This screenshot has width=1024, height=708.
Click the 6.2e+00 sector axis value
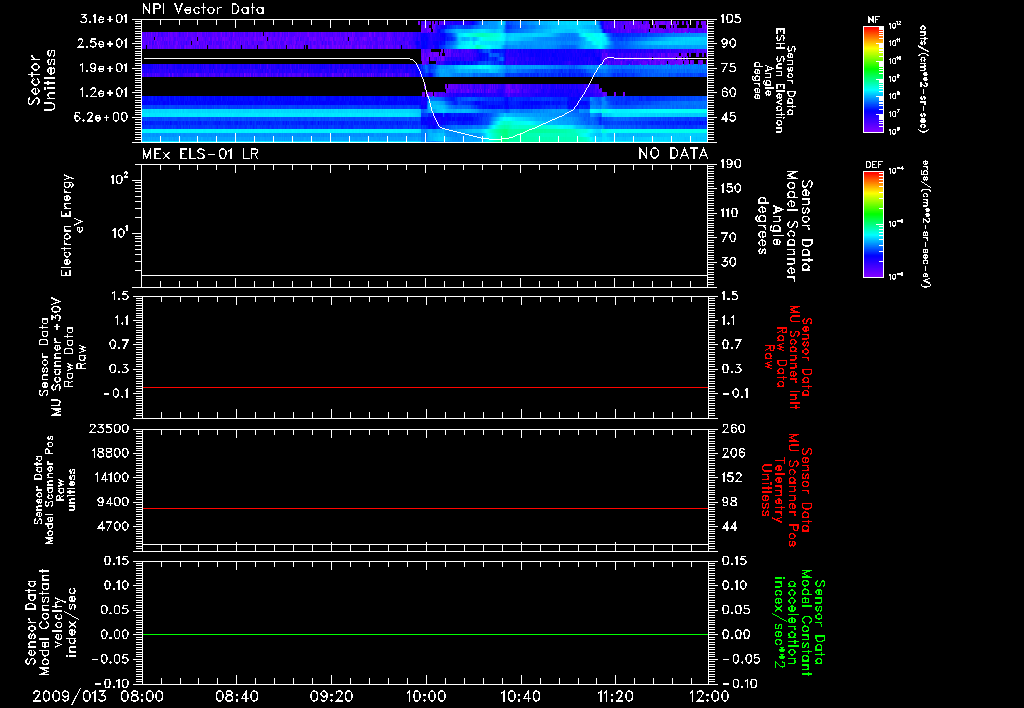103,117
